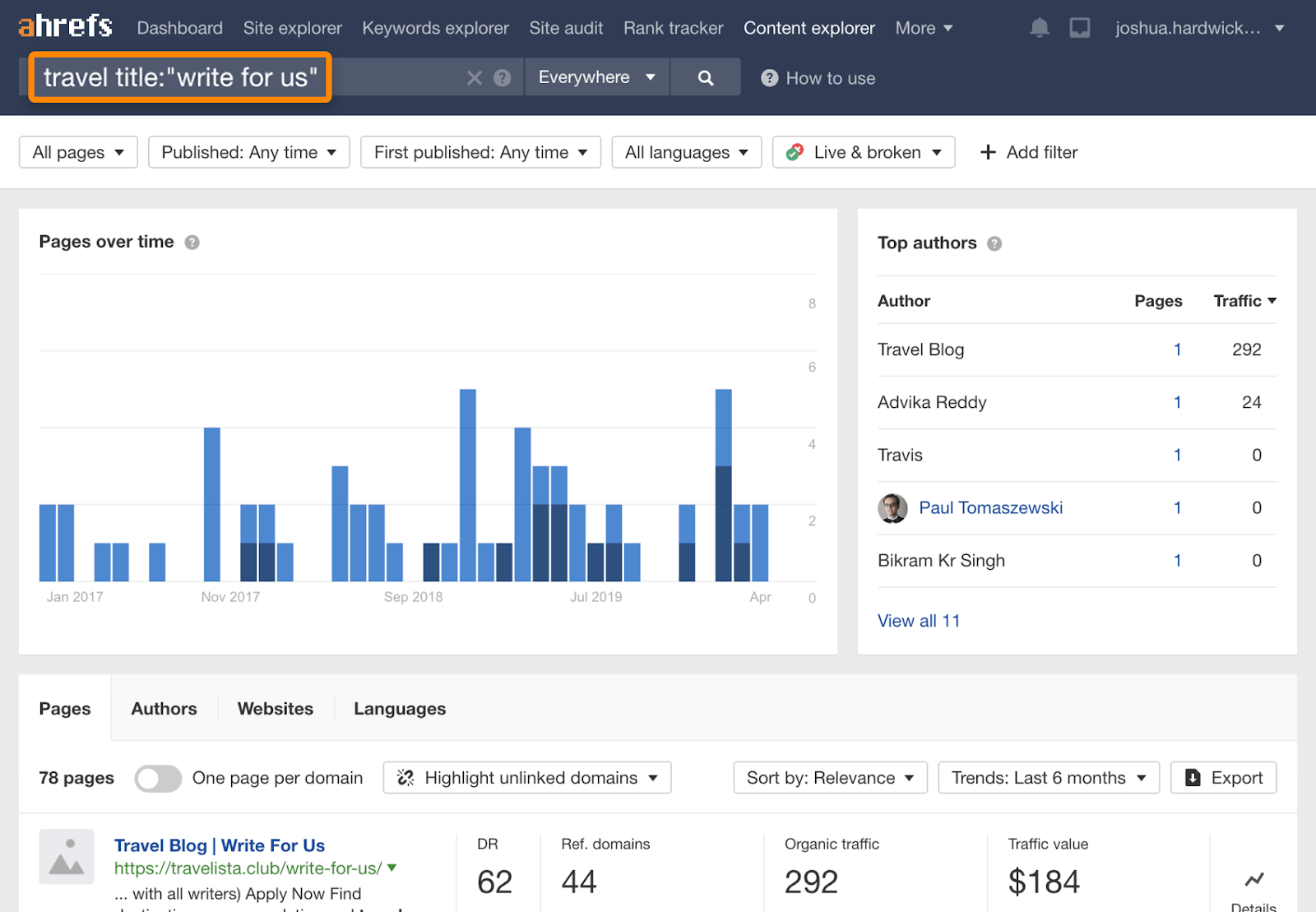The height and width of the screenshot is (912, 1316).
Task: Click the notifications bell icon
Action: pos(1039,28)
